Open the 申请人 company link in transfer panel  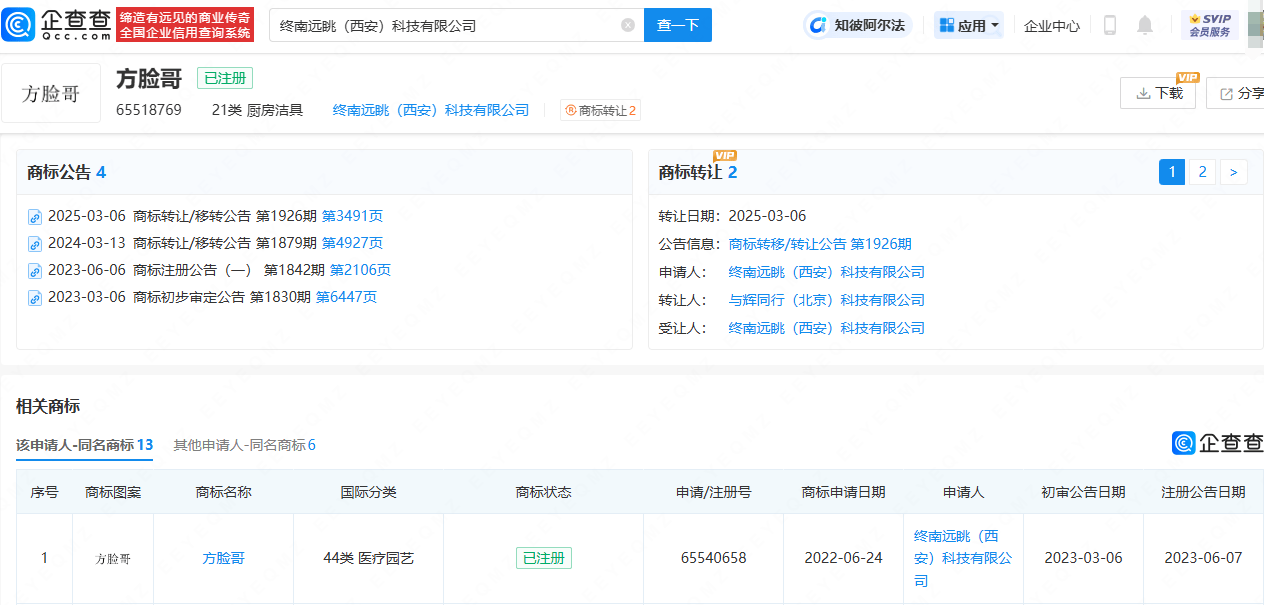(827, 272)
